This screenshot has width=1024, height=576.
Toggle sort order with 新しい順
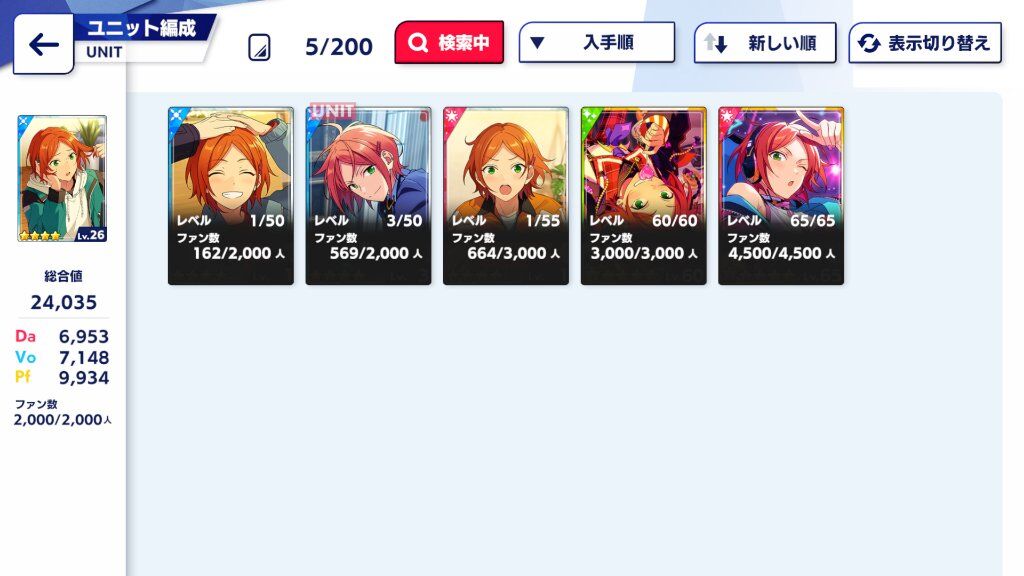pos(765,43)
